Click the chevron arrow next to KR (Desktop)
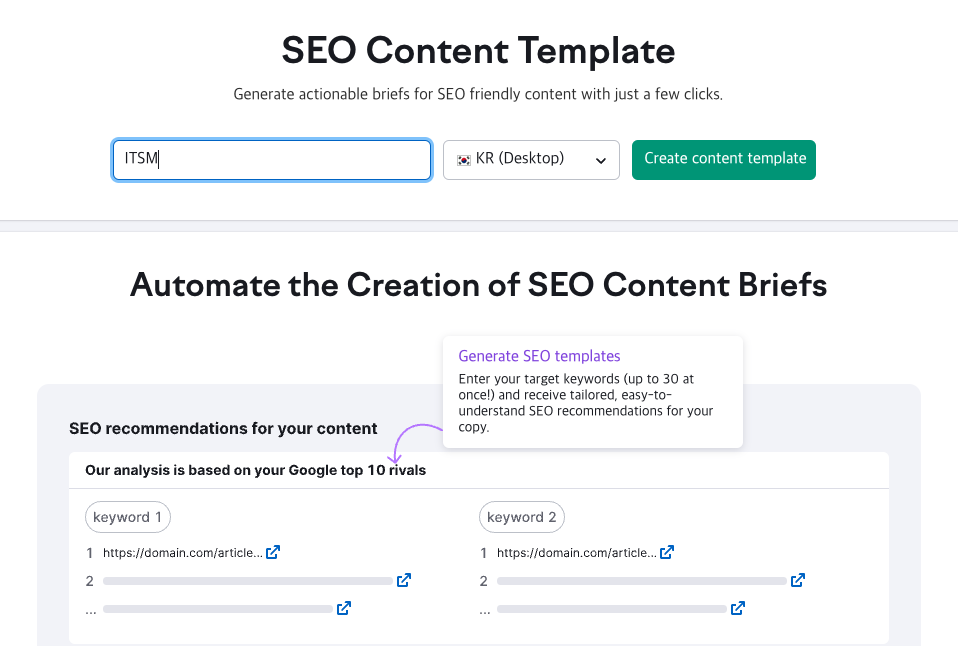Viewport: 958px width, 646px height. (x=600, y=160)
